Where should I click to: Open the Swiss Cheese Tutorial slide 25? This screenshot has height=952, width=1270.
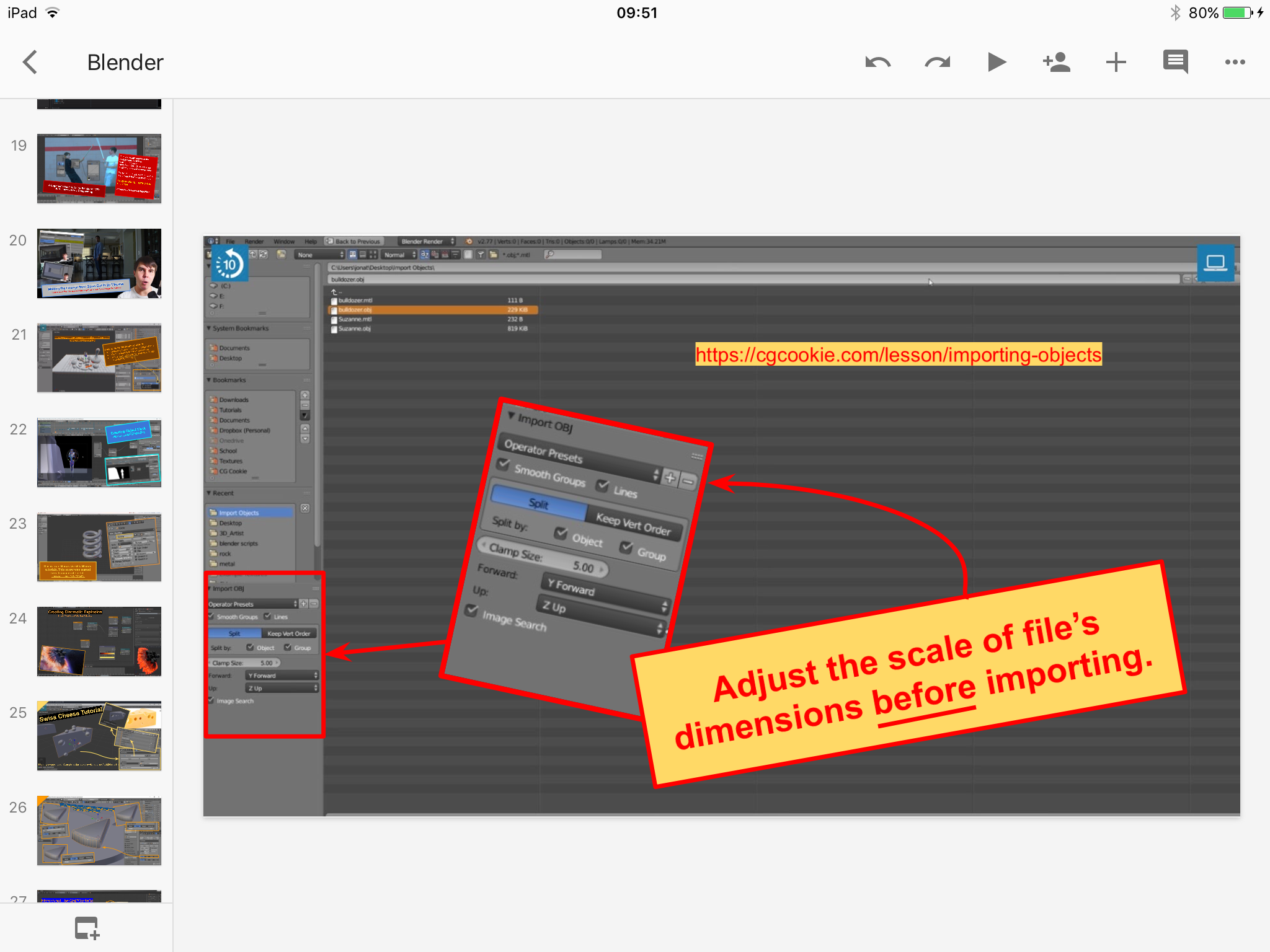point(99,736)
